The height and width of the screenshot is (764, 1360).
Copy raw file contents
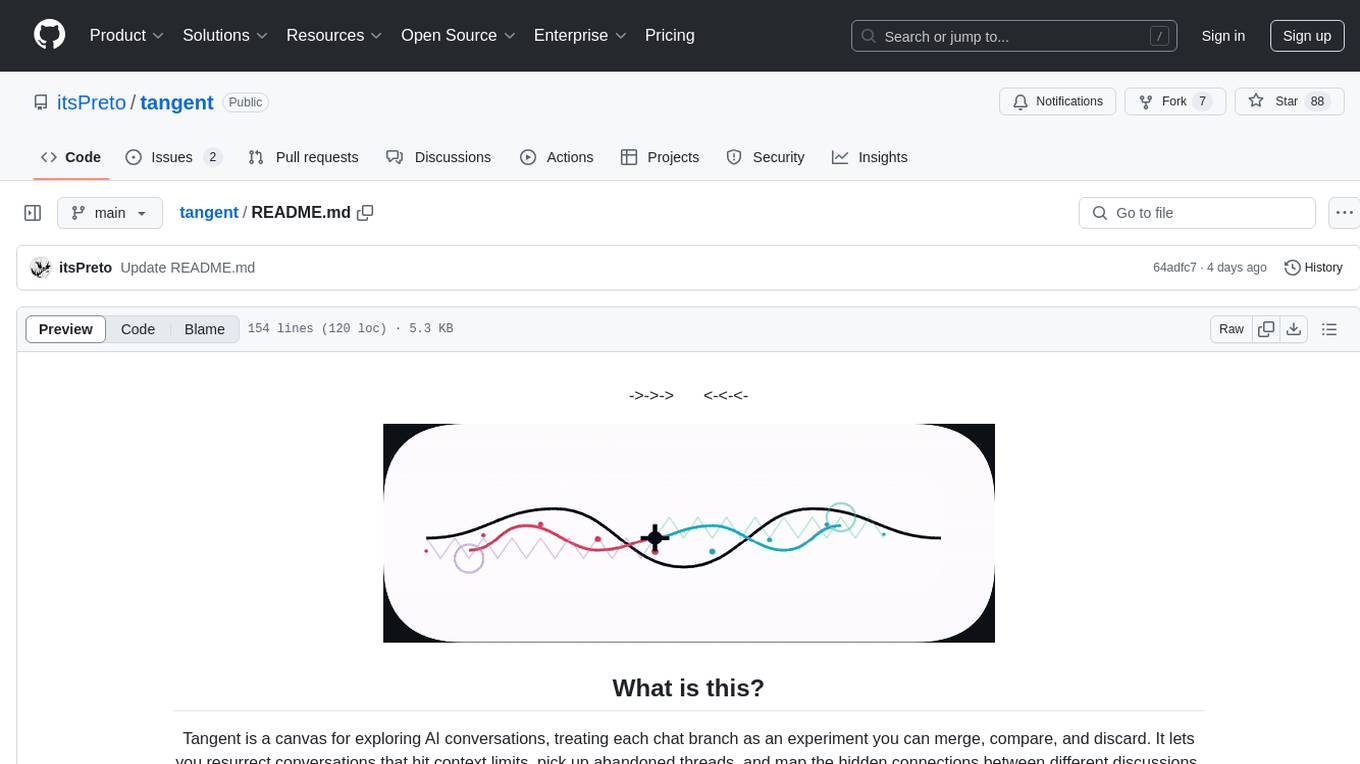1266,329
